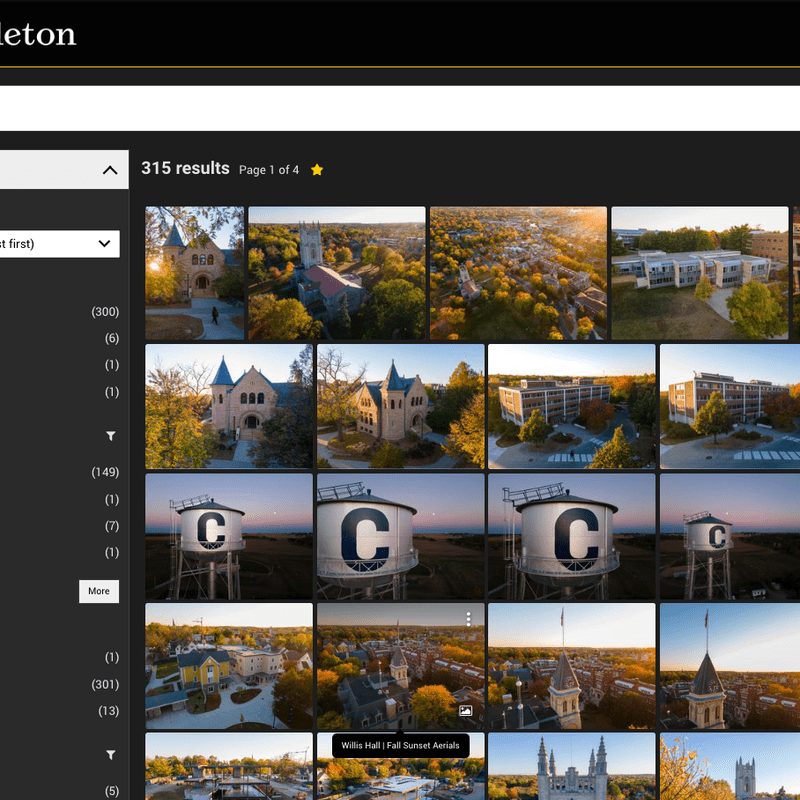The width and height of the screenshot is (800, 800).
Task: Select the water tower thumbnail with the large C
Action: pyautogui.click(x=400, y=536)
